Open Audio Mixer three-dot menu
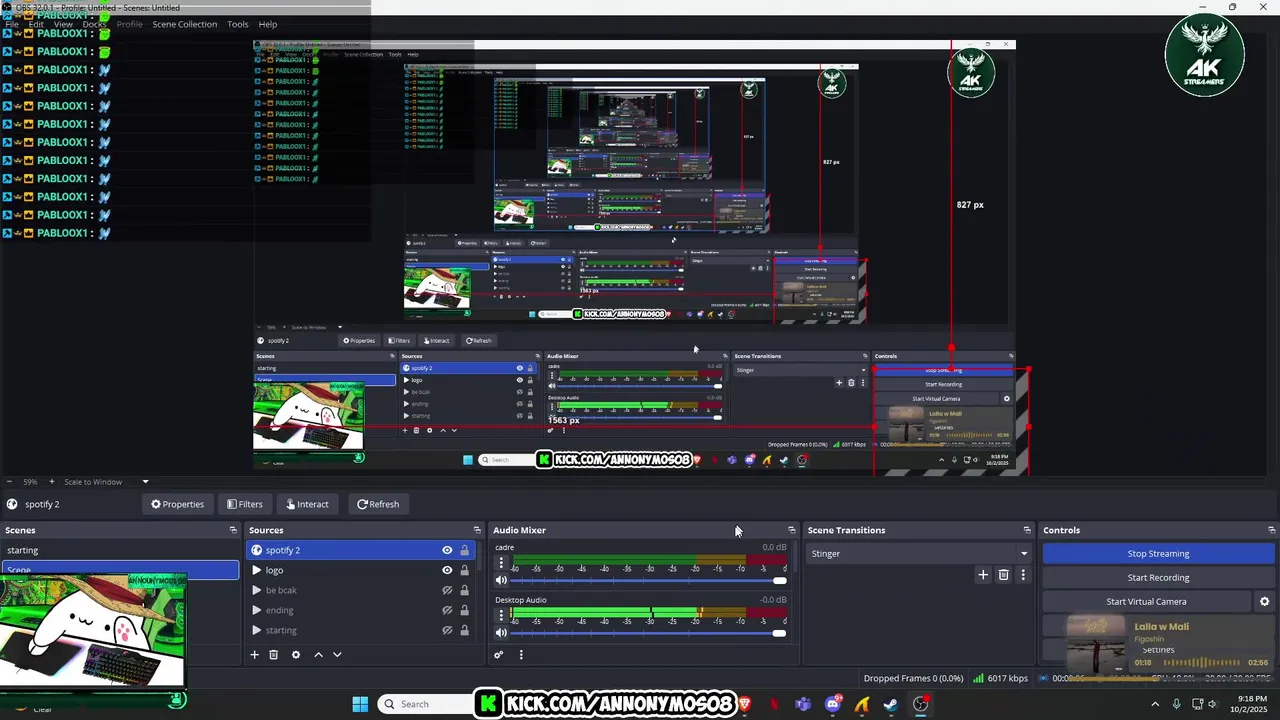 [520, 655]
